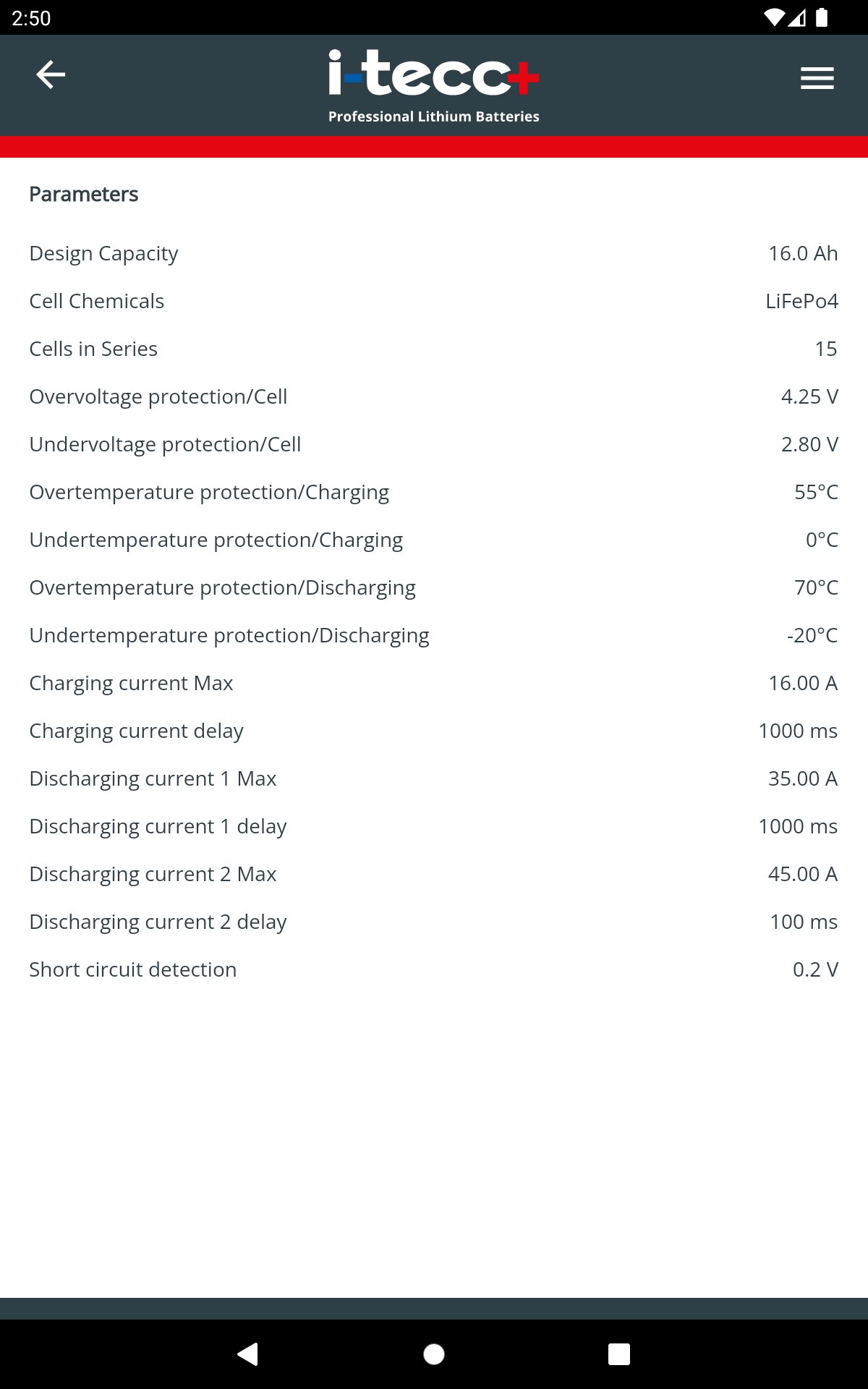The width and height of the screenshot is (868, 1389).
Task: Tap the Parameters heading
Action: coord(83,194)
